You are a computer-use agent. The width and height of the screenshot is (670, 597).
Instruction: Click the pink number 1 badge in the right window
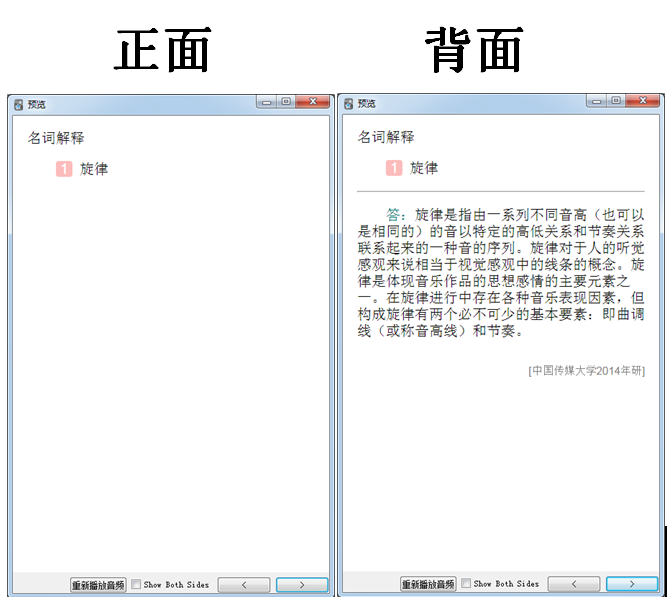click(394, 168)
